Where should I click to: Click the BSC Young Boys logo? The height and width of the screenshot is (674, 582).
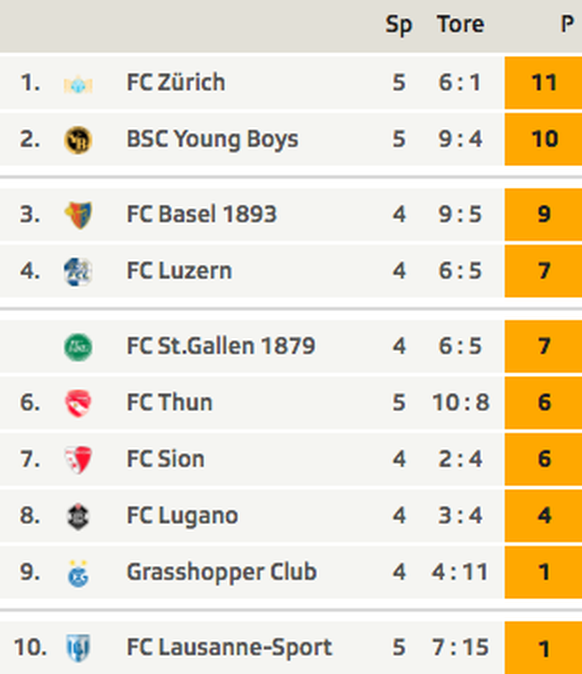(x=78, y=140)
